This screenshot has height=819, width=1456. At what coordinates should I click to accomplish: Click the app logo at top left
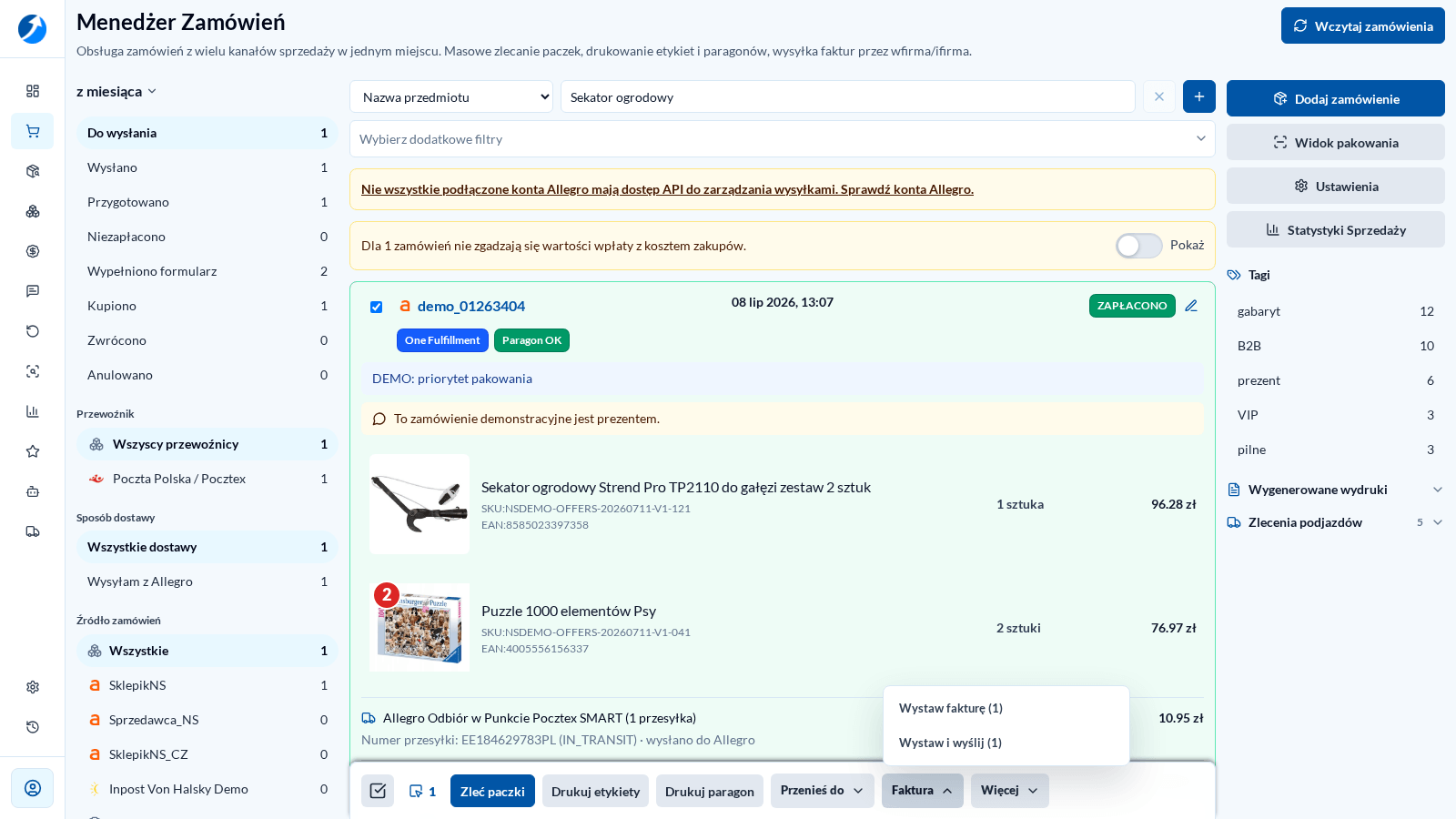point(32,29)
